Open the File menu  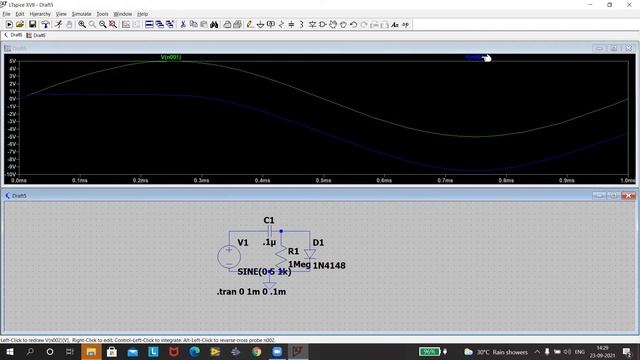coord(7,14)
